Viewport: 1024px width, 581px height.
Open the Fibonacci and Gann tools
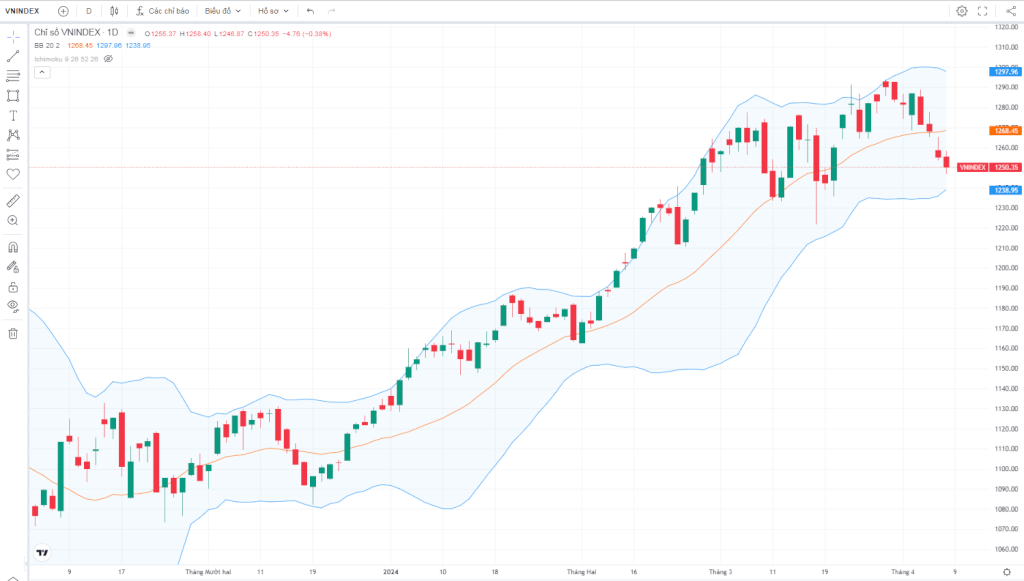pos(13,76)
